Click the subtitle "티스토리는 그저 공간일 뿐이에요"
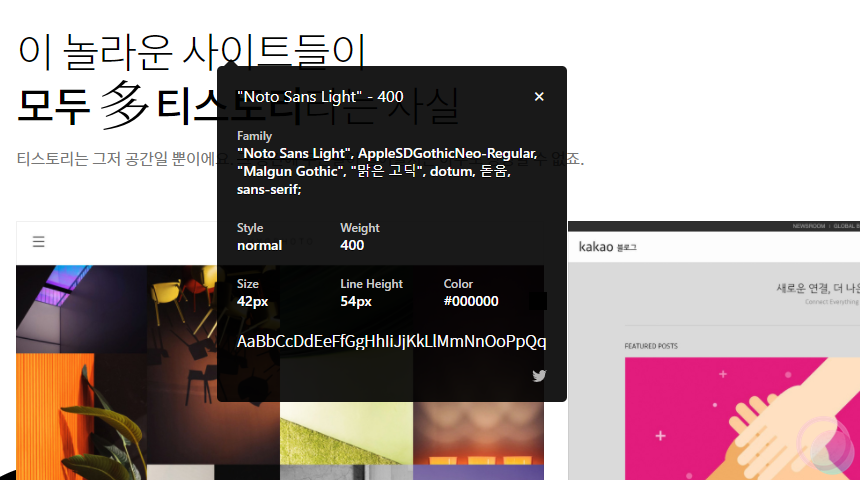 point(124,159)
